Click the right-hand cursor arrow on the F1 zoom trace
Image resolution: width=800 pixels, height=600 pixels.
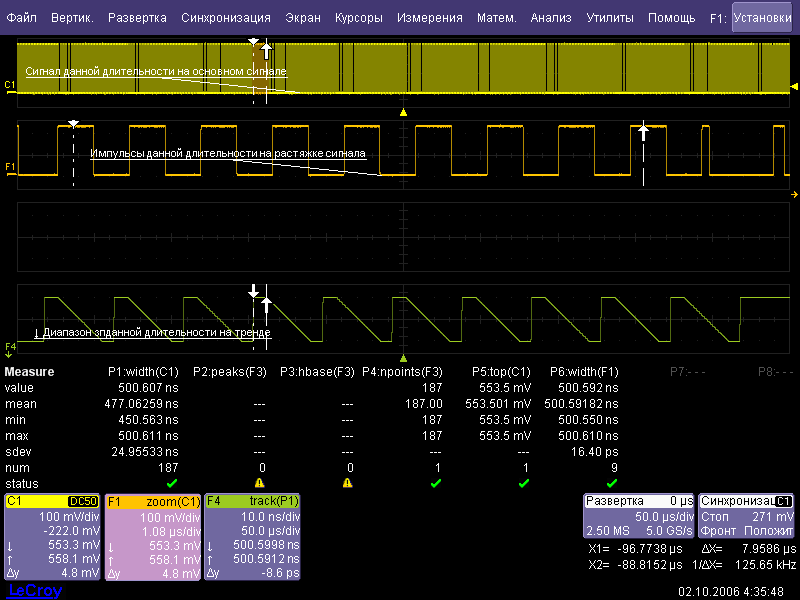643,131
